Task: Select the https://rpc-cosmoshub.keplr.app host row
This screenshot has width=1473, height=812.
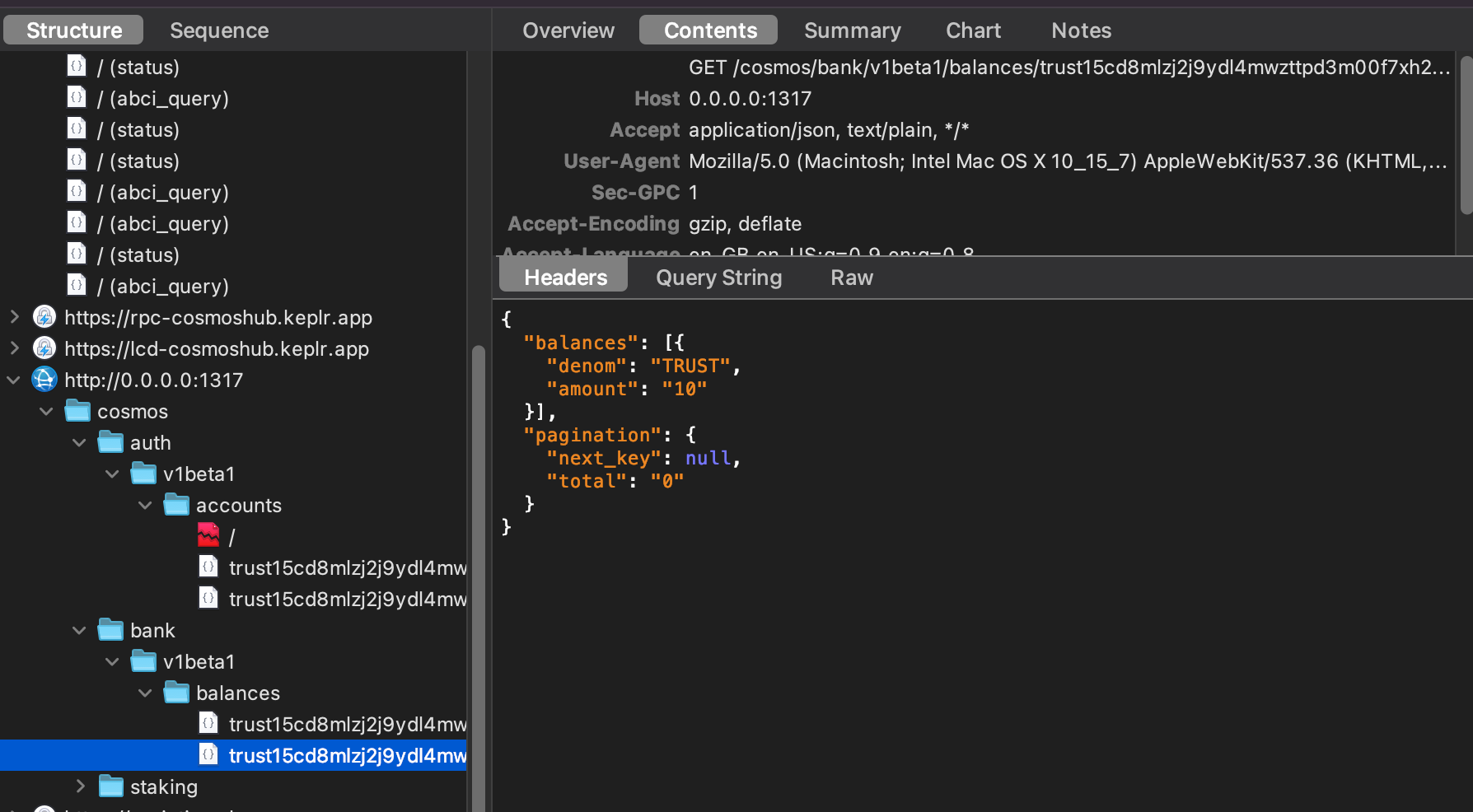Action: coord(233,317)
